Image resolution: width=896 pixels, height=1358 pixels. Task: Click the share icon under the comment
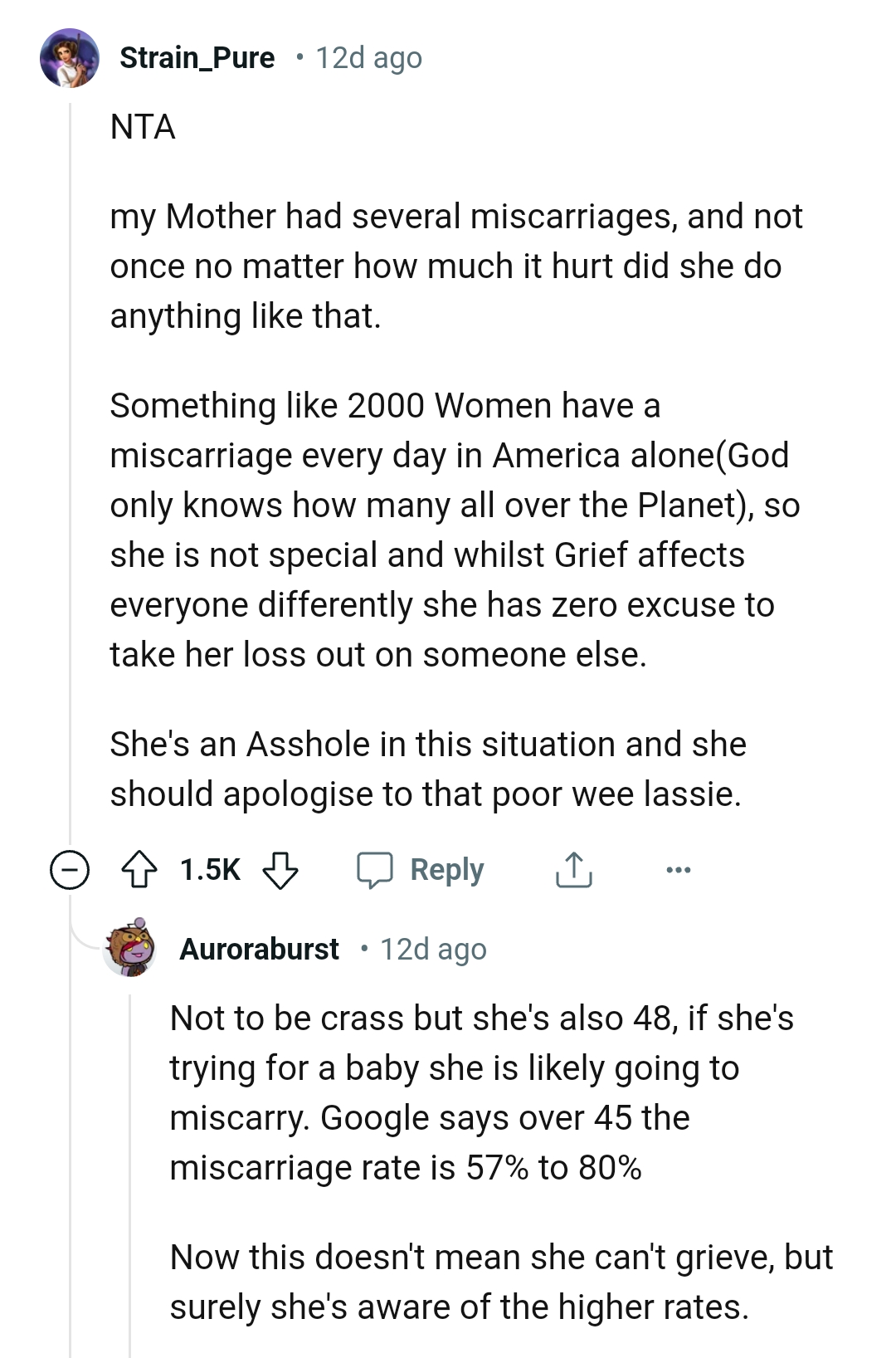[x=574, y=870]
